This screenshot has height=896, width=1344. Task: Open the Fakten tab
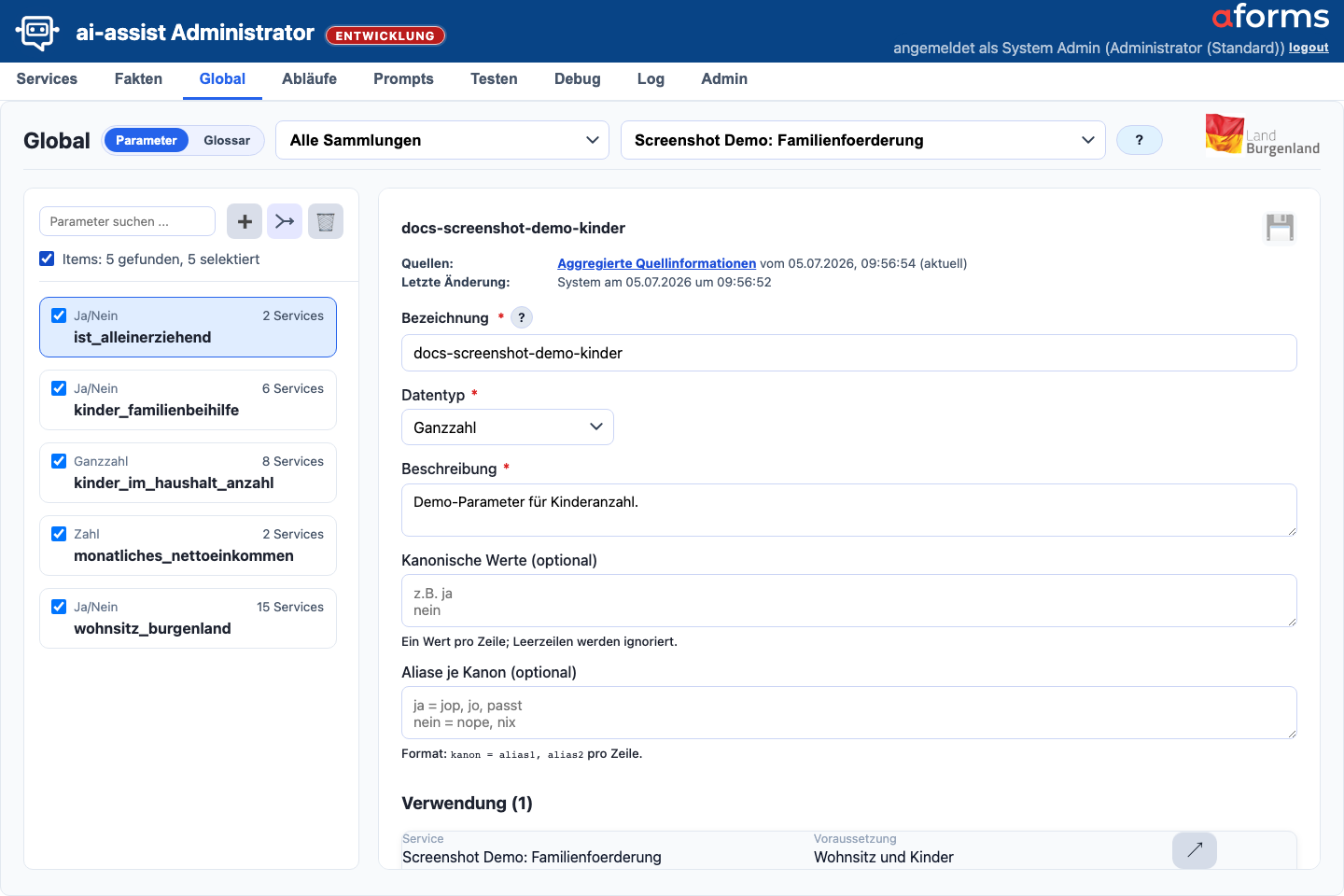[138, 79]
